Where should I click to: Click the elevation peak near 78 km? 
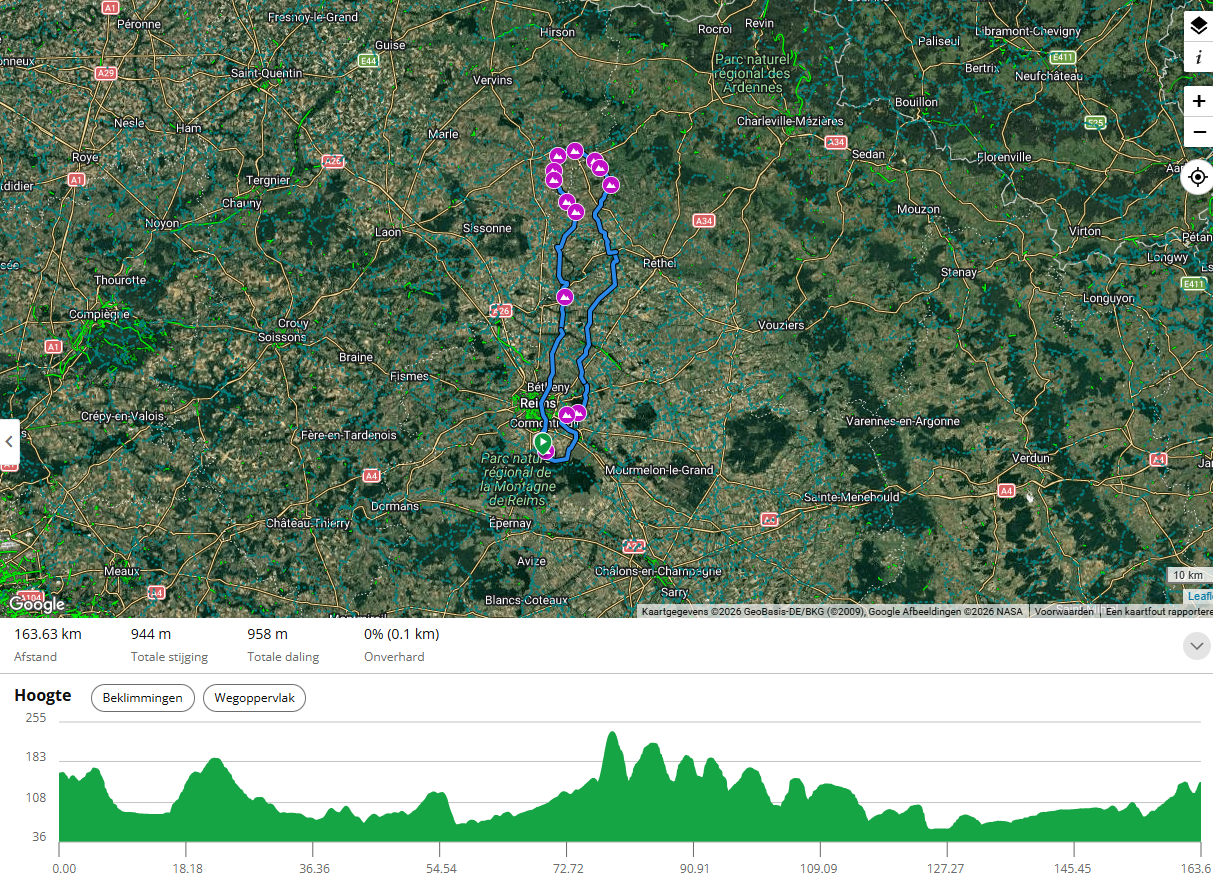612,738
